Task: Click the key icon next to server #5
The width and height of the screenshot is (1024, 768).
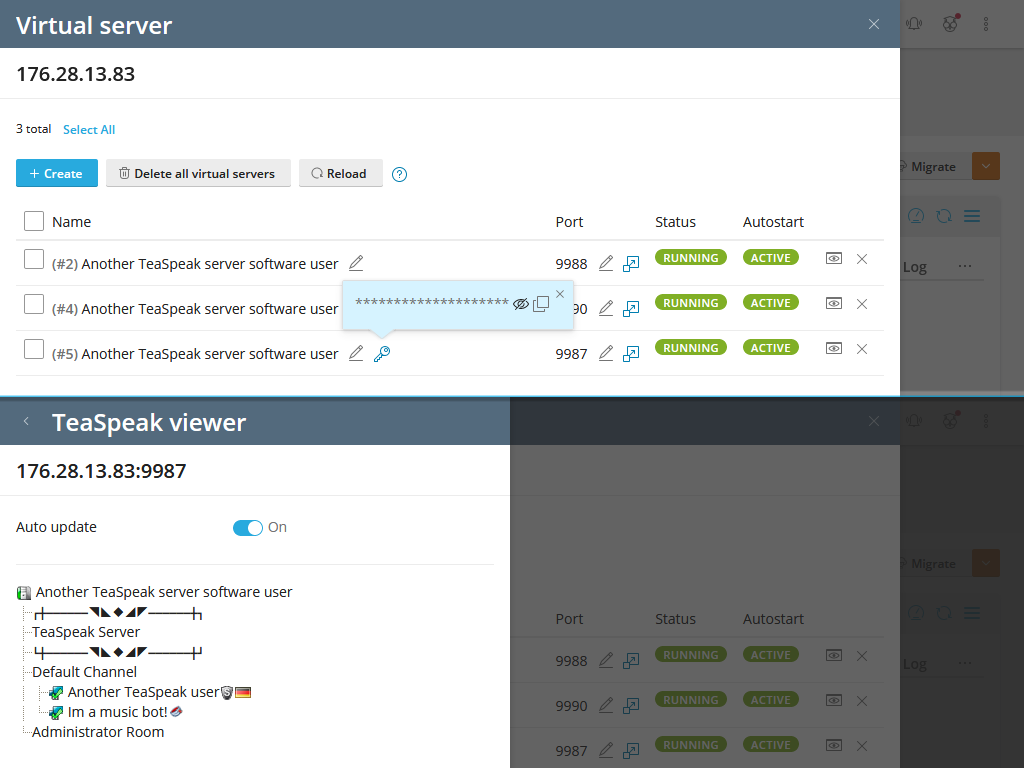Action: pyautogui.click(x=381, y=353)
